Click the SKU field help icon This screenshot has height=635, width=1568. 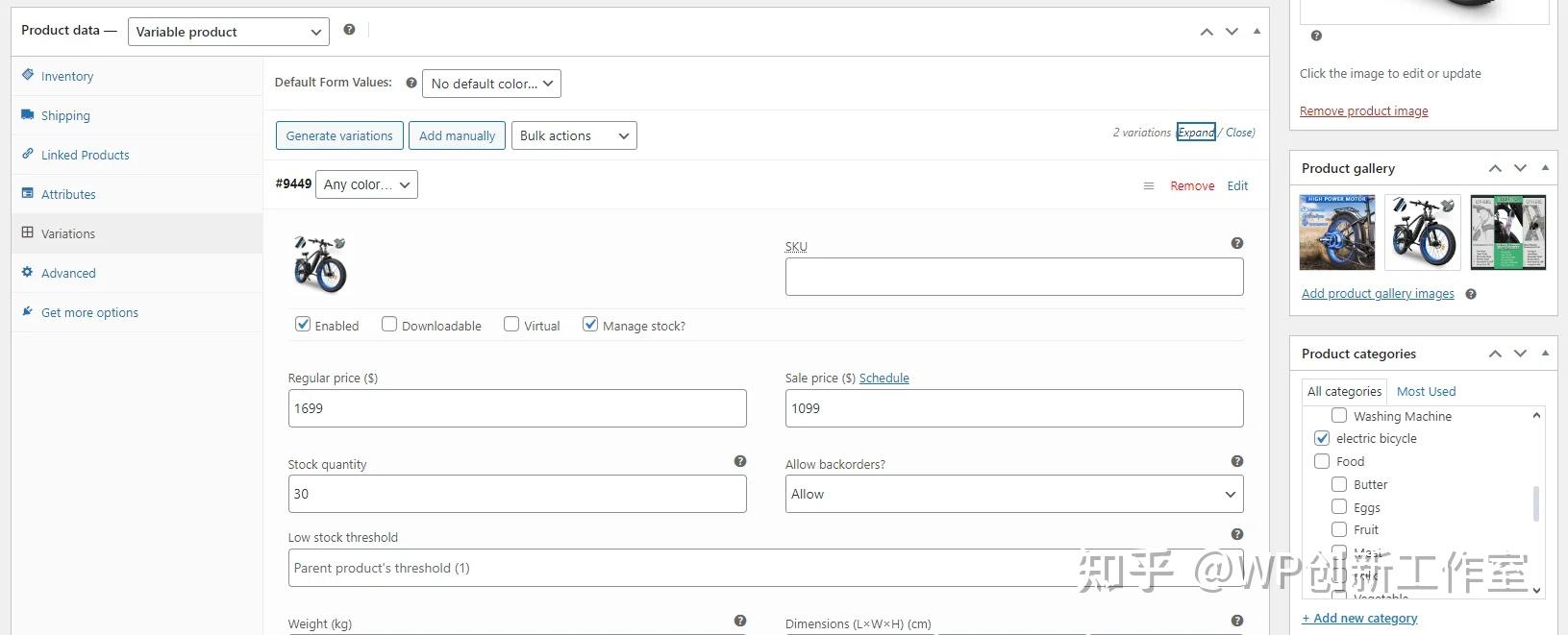click(1236, 244)
